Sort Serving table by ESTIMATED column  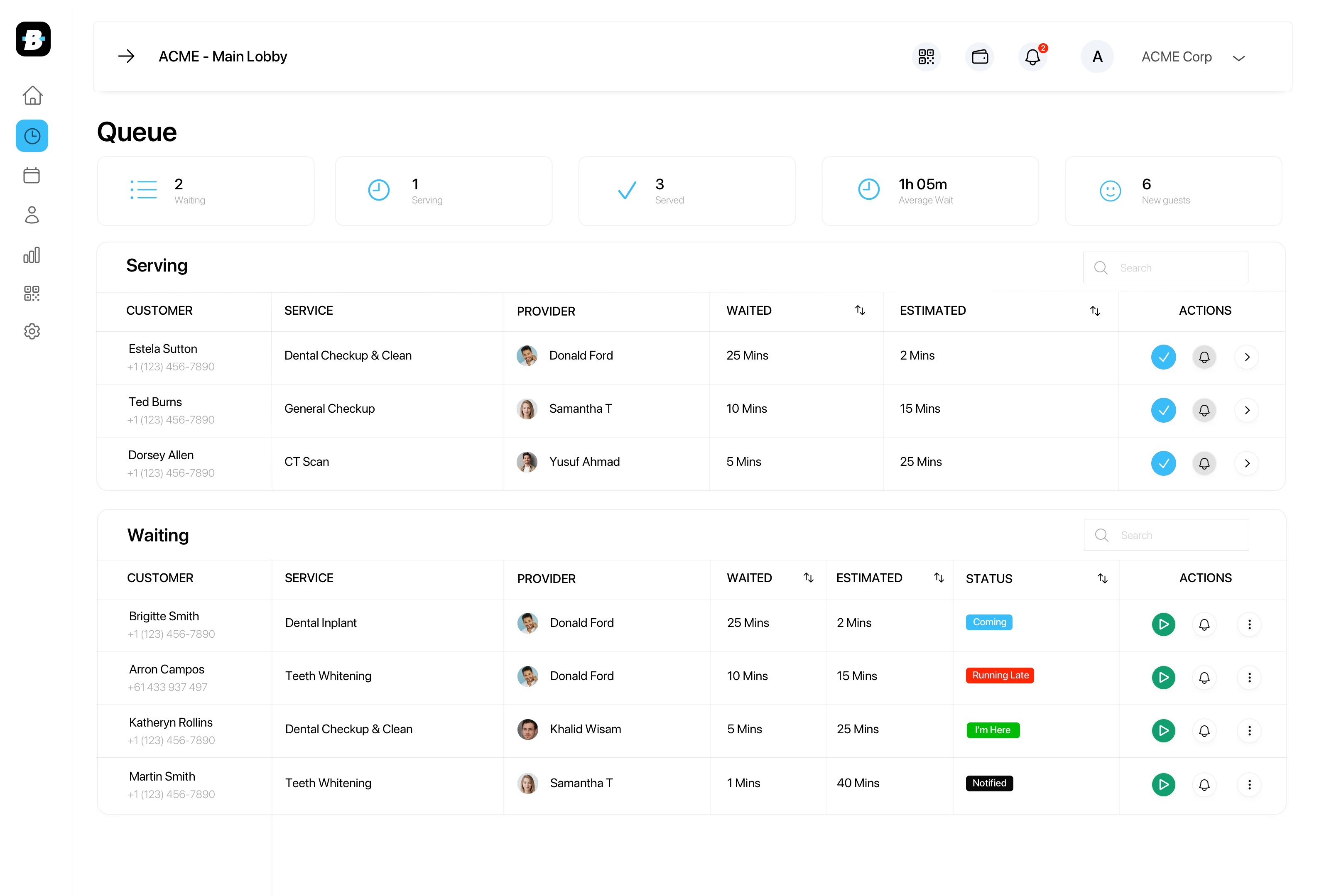(1095, 311)
